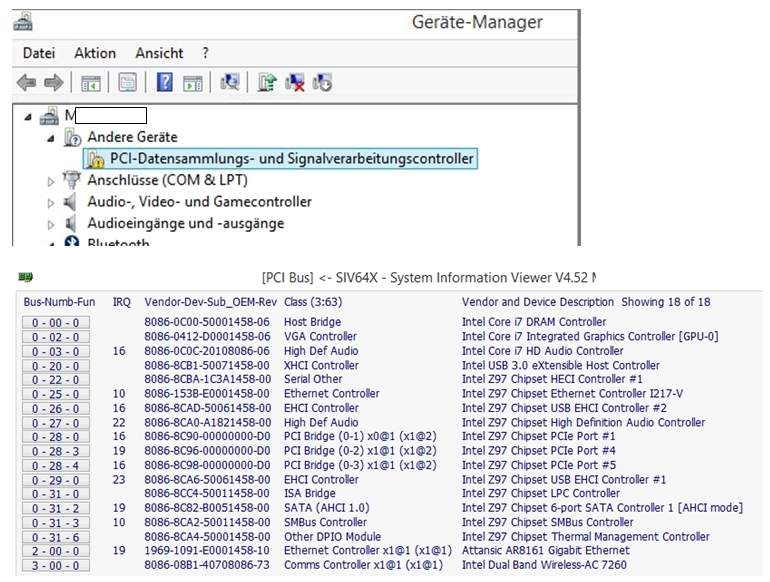Open the Datei menu
The width and height of the screenshot is (770, 582).
click(x=39, y=53)
